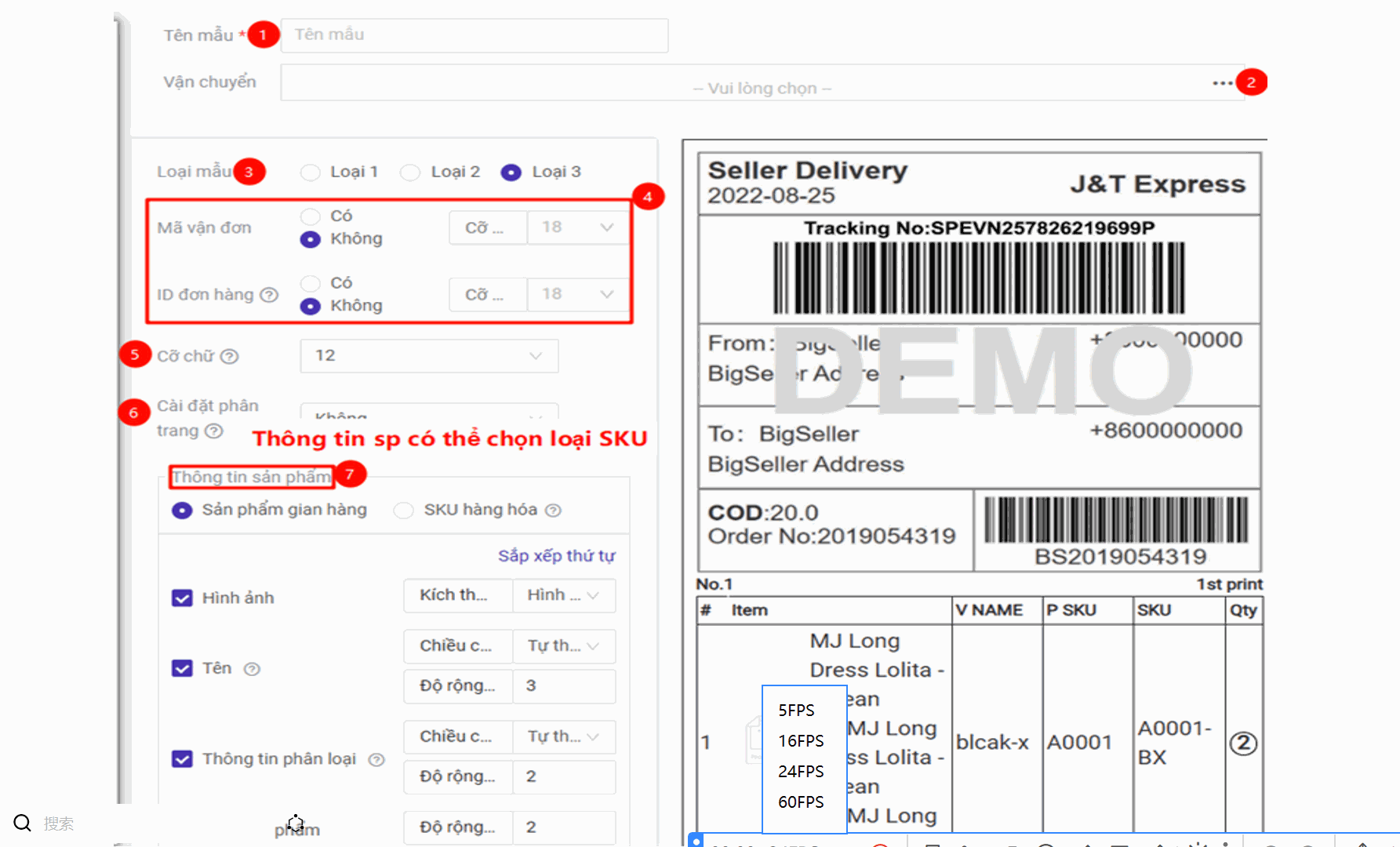This screenshot has height=847, width=1400.
Task: Toggle the Thông tin phân loại checkbox
Action: (182, 759)
